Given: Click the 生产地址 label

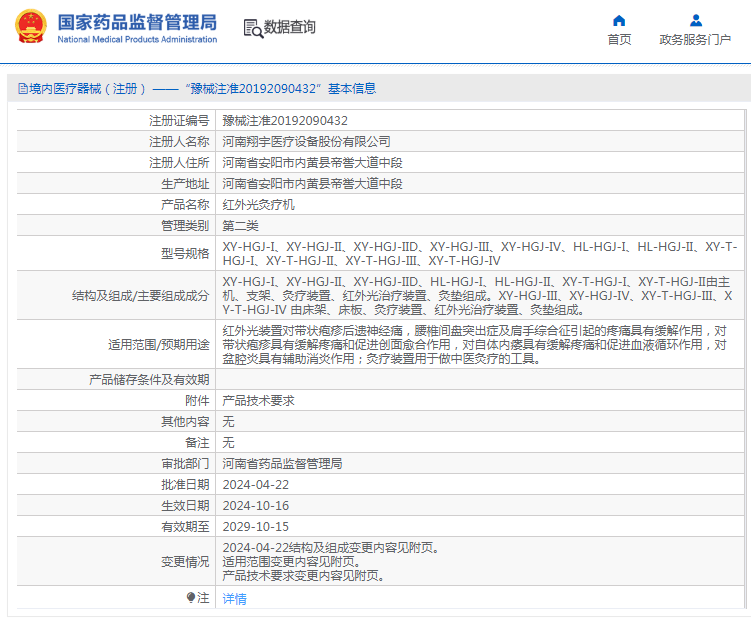Looking at the screenshot, I should [185, 184].
